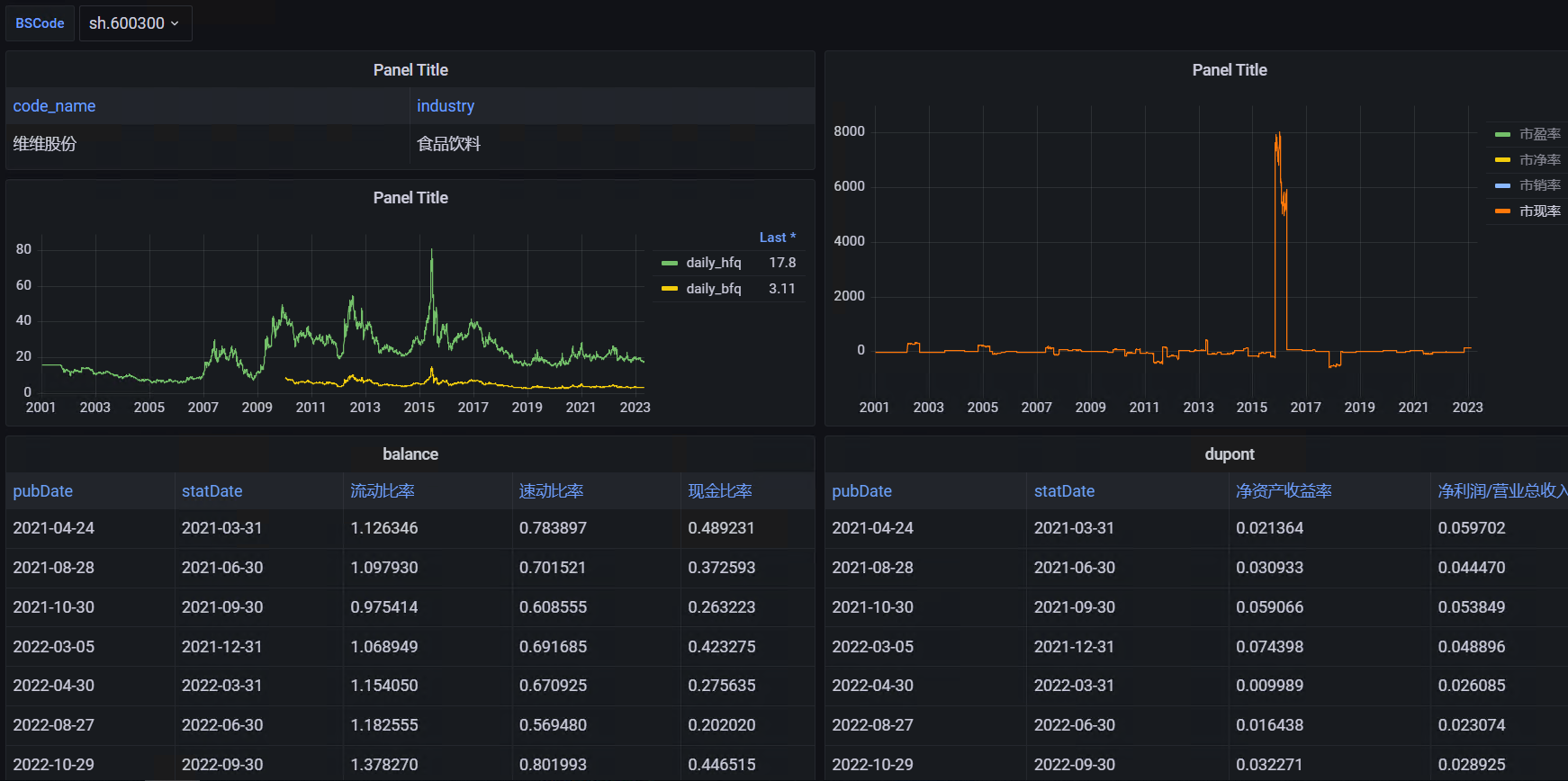Select balance cell 0.783897
1568x781 pixels.
(596, 528)
